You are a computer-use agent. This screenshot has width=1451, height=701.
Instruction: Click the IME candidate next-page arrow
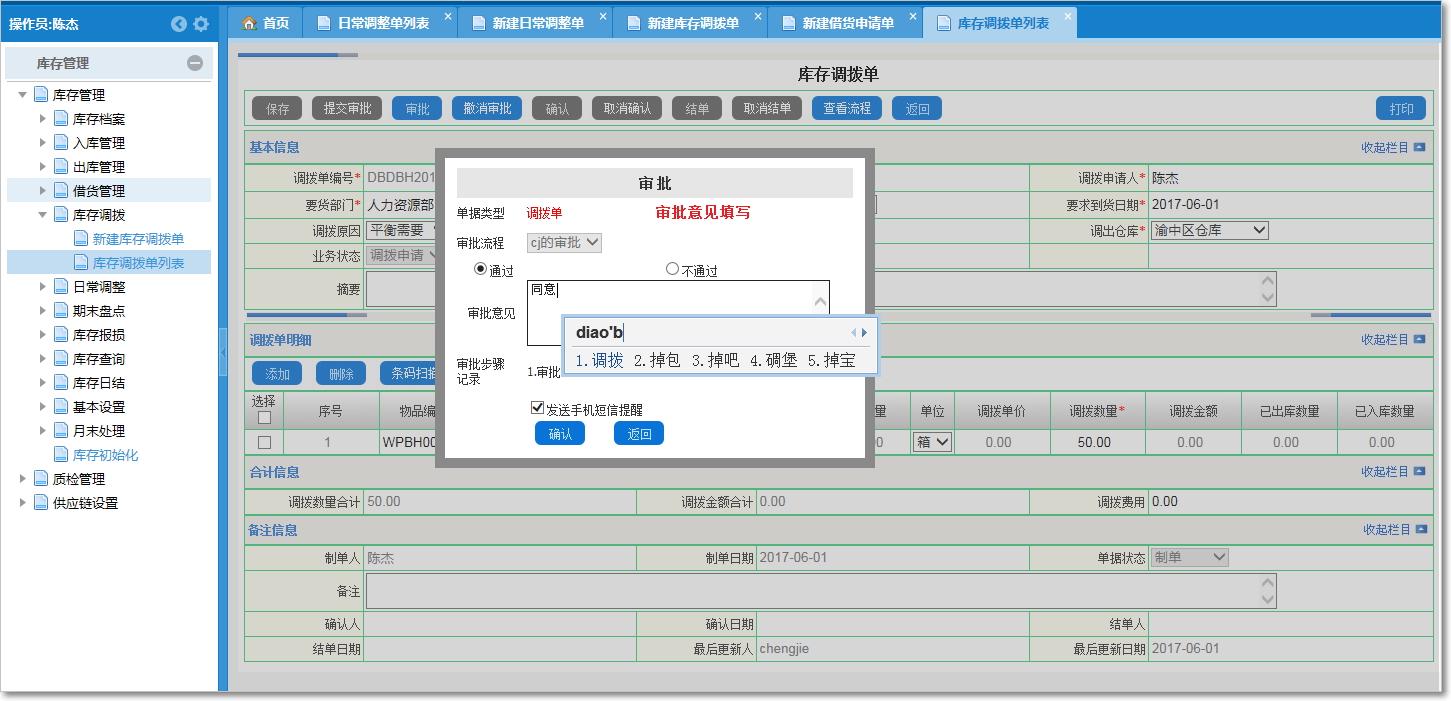pyautogui.click(x=865, y=333)
